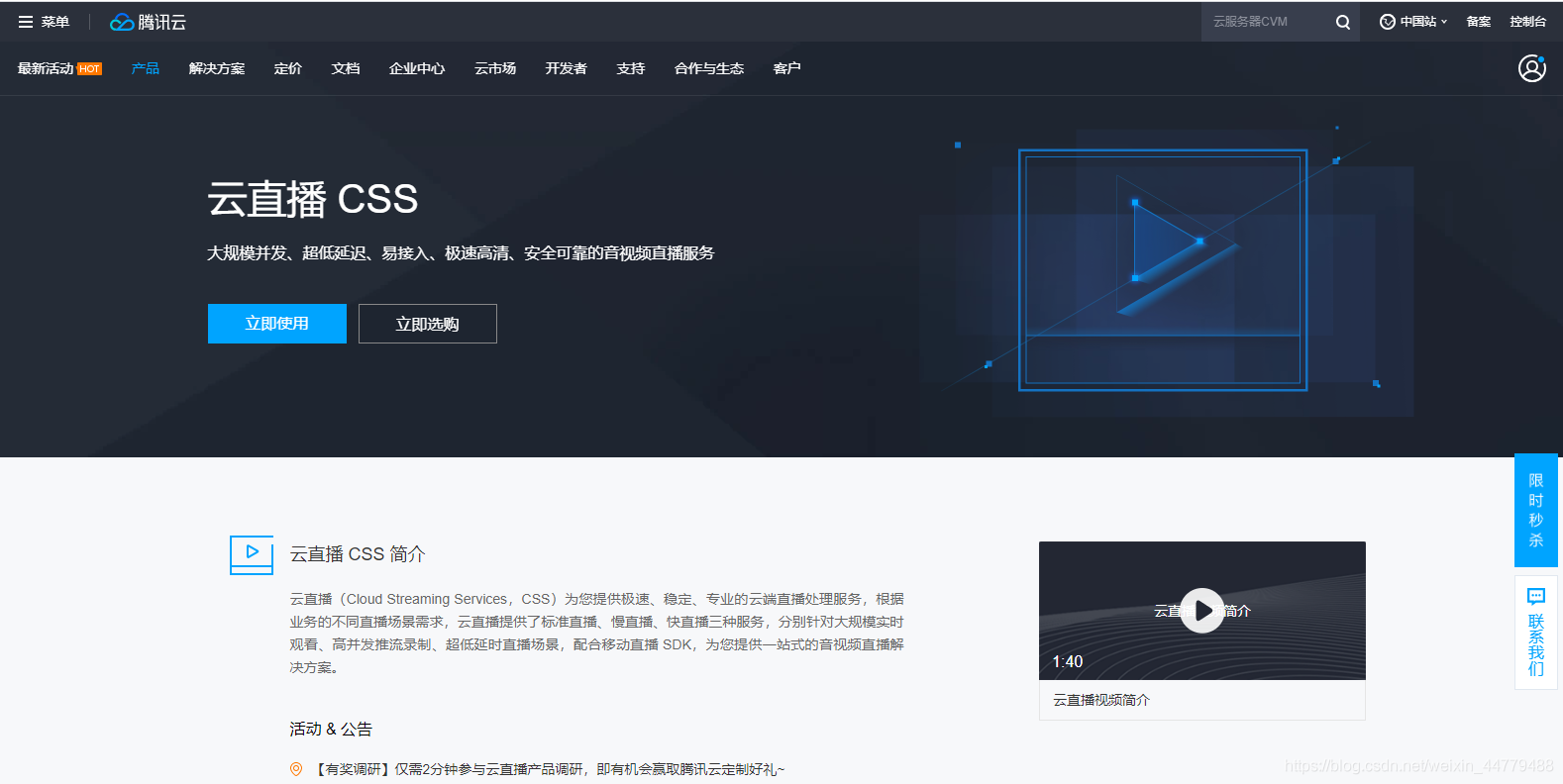Open the 定价 menu item
This screenshot has width=1563, height=784.
(x=288, y=68)
